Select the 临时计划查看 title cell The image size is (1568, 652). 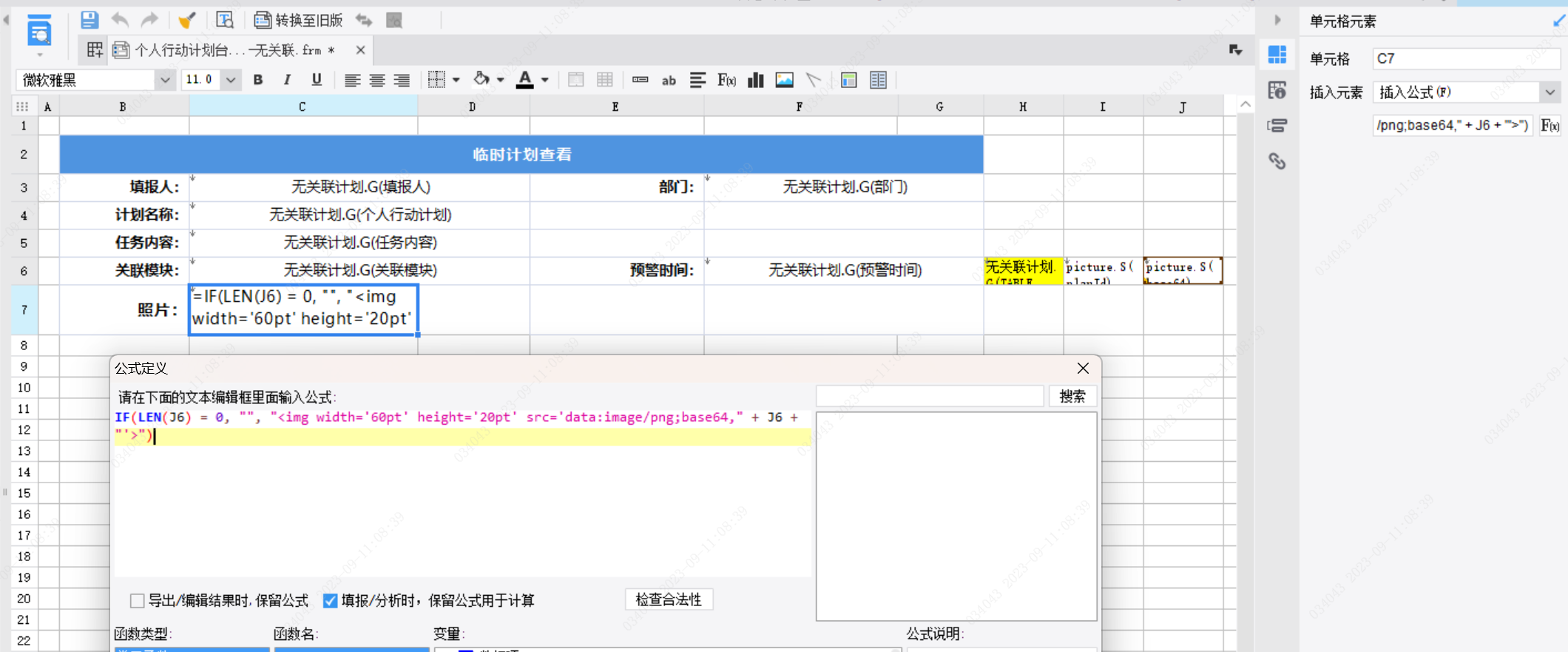(521, 154)
